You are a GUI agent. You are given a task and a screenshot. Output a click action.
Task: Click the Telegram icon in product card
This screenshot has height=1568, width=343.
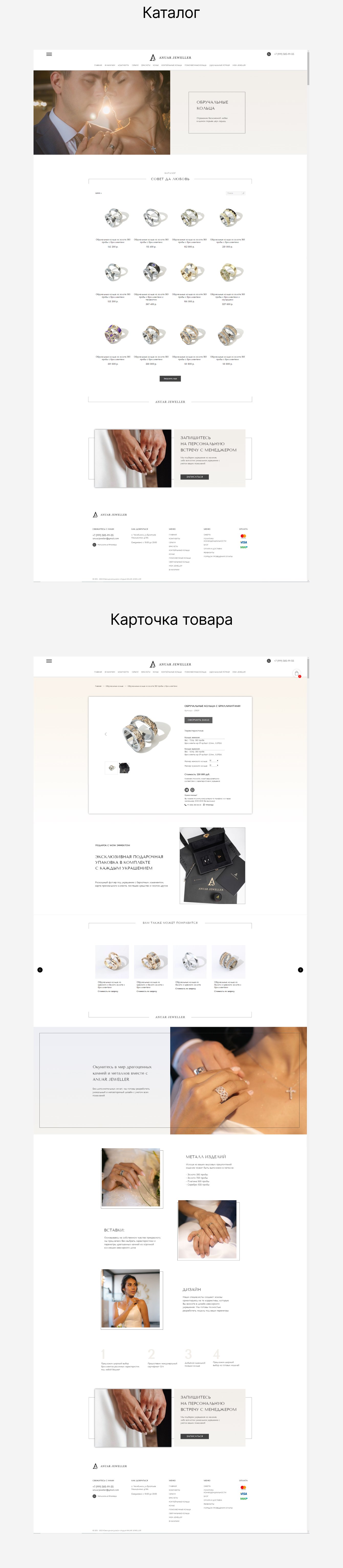coord(187,790)
